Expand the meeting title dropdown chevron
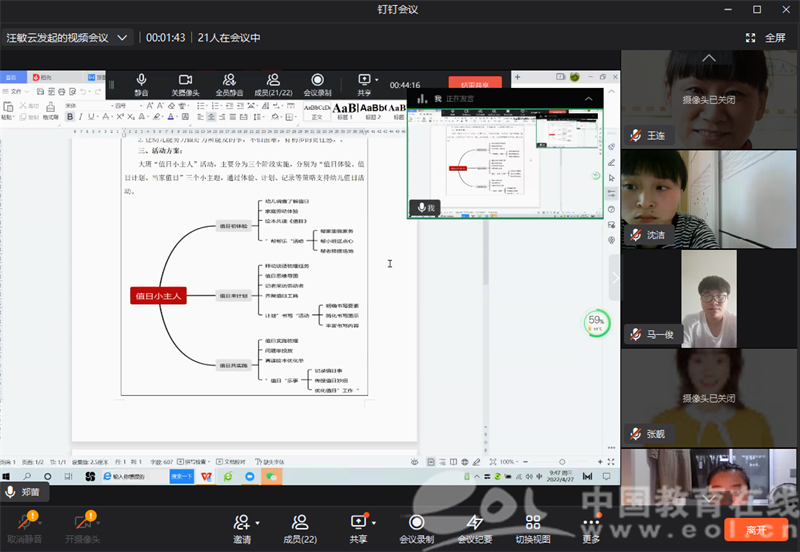 click(x=123, y=37)
